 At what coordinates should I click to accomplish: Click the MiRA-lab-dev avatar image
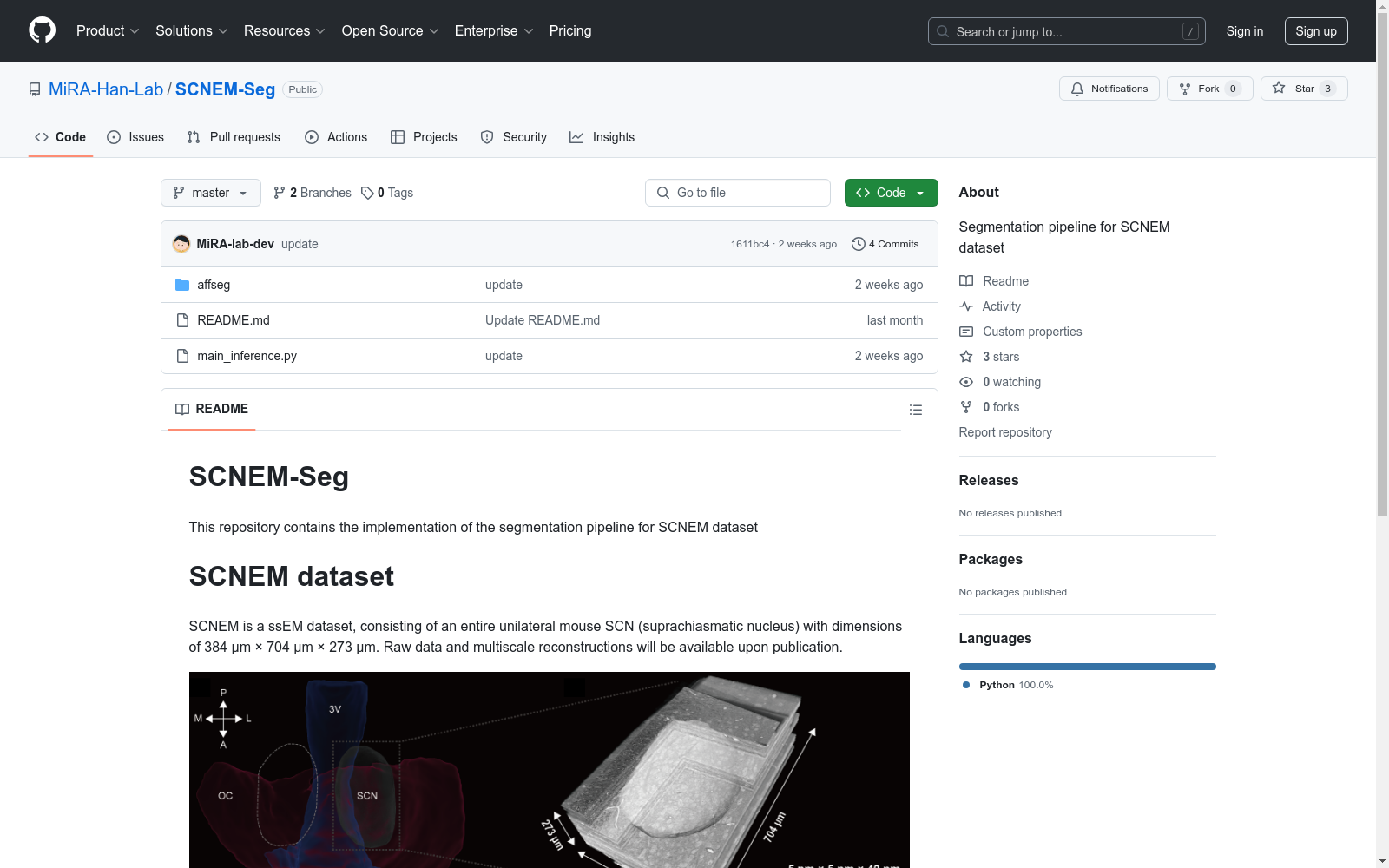coord(181,244)
